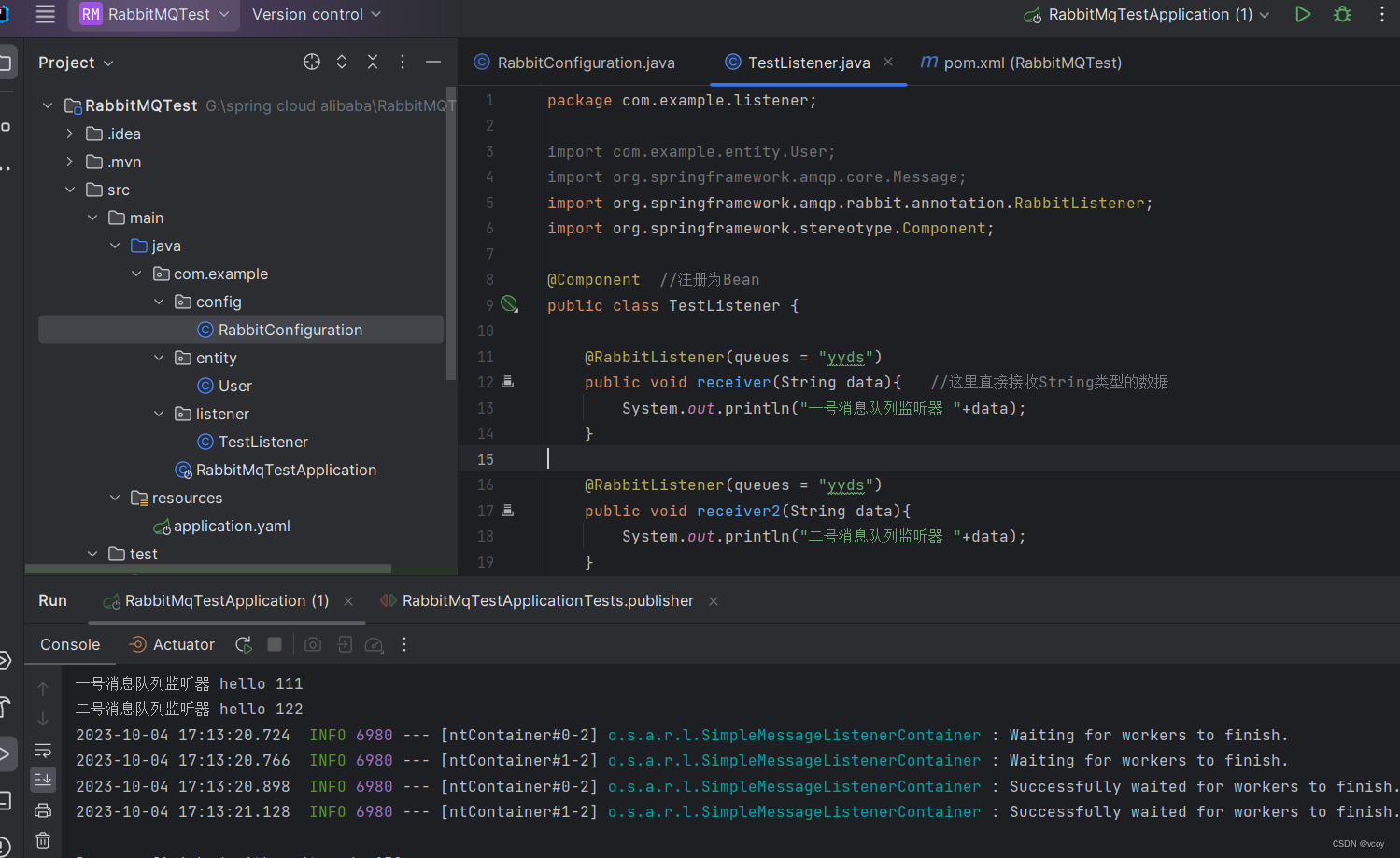Switch to Console tab
The image size is (1400, 858).
pyautogui.click(x=70, y=644)
